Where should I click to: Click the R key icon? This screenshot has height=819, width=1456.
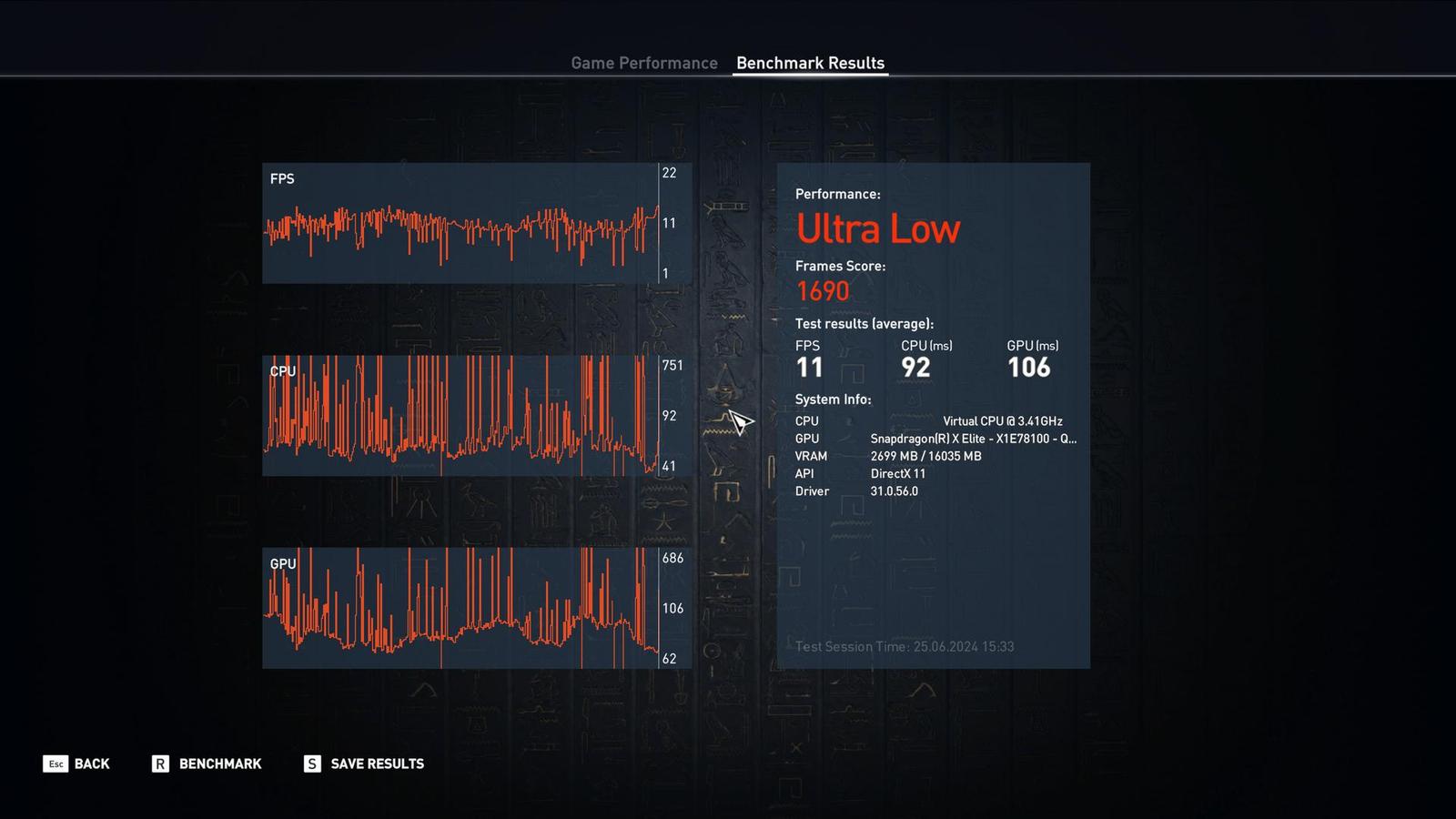[160, 763]
